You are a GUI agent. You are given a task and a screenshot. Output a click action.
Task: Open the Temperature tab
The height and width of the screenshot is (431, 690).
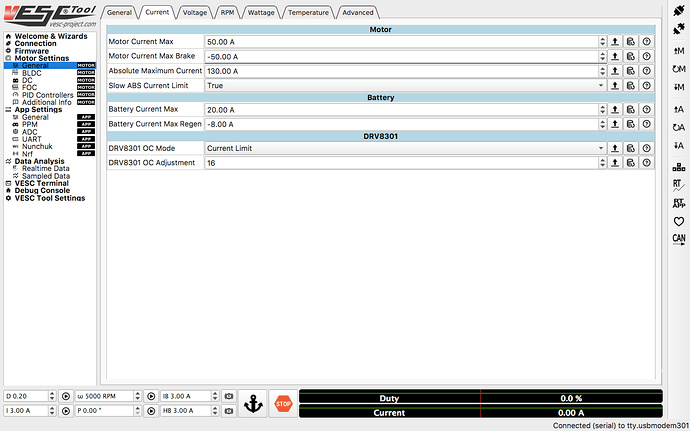tap(307, 12)
